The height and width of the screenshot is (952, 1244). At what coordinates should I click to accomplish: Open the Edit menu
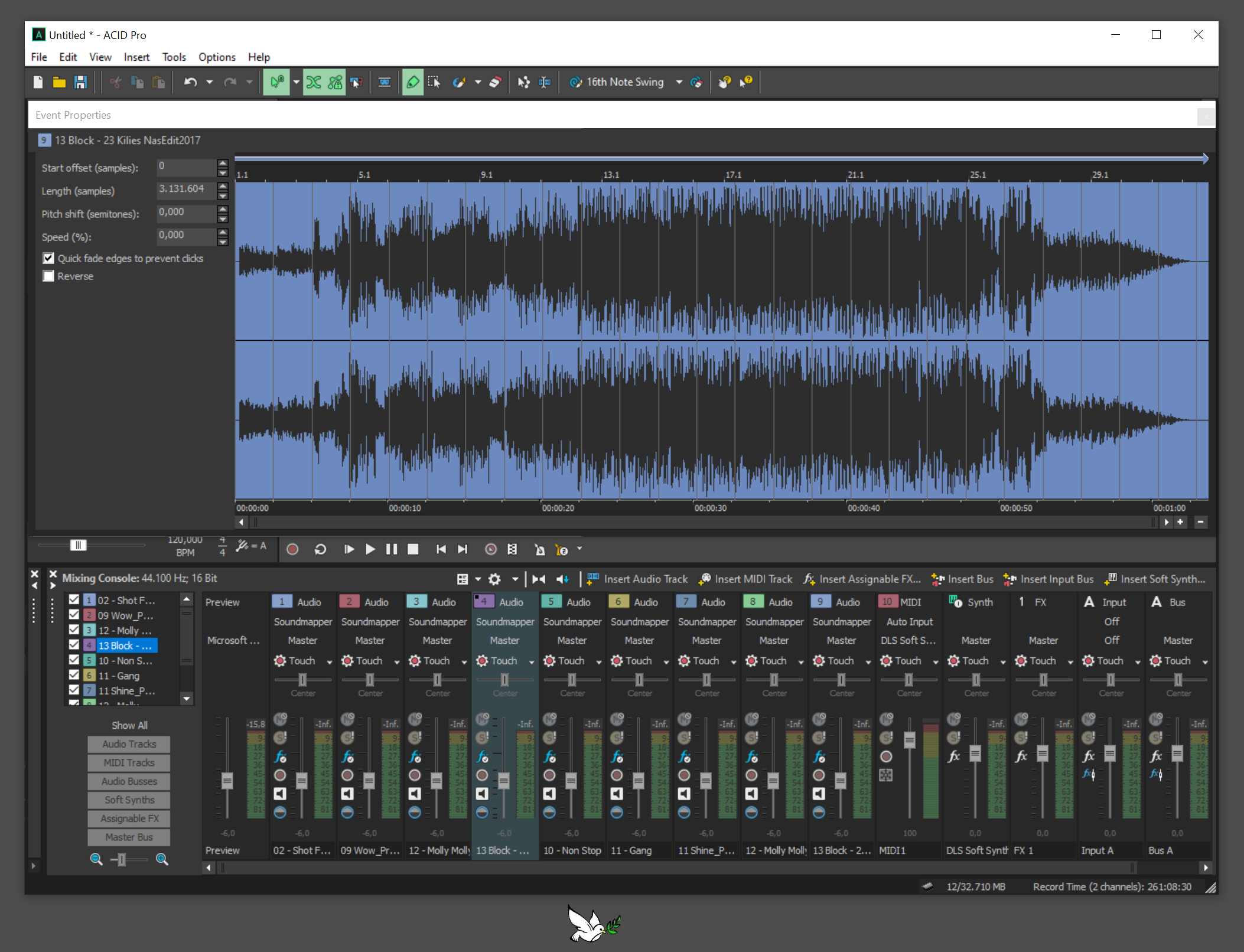pyautogui.click(x=68, y=57)
